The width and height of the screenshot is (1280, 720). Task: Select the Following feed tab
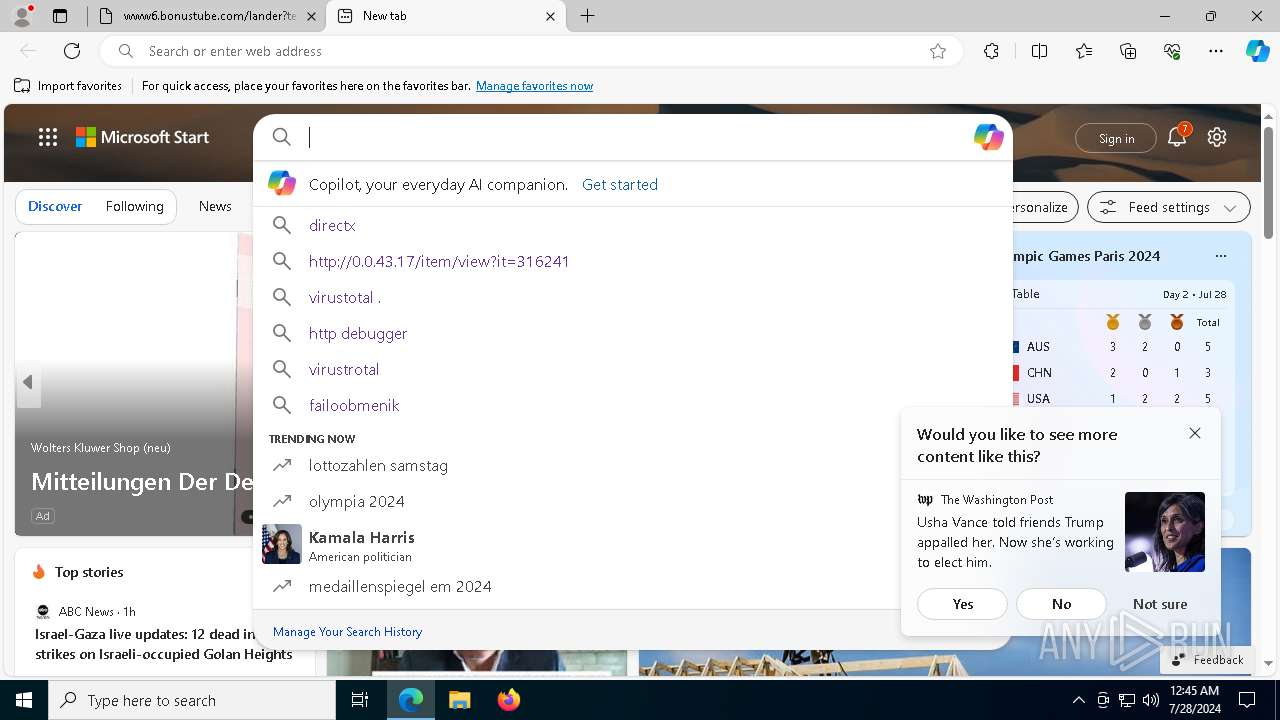[134, 206]
